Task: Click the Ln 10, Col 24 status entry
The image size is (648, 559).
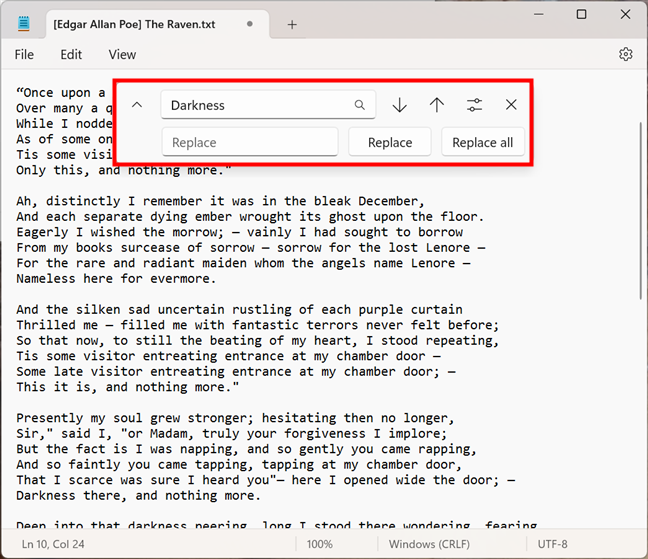Action: (x=53, y=544)
